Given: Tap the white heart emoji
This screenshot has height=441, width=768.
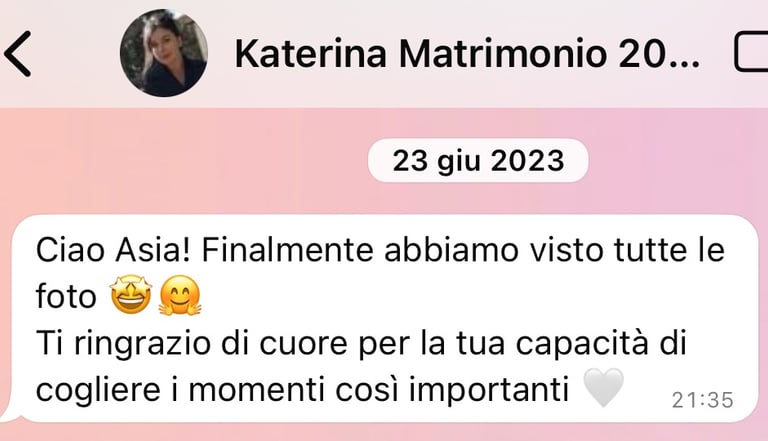Looking at the screenshot, I should coord(604,388).
